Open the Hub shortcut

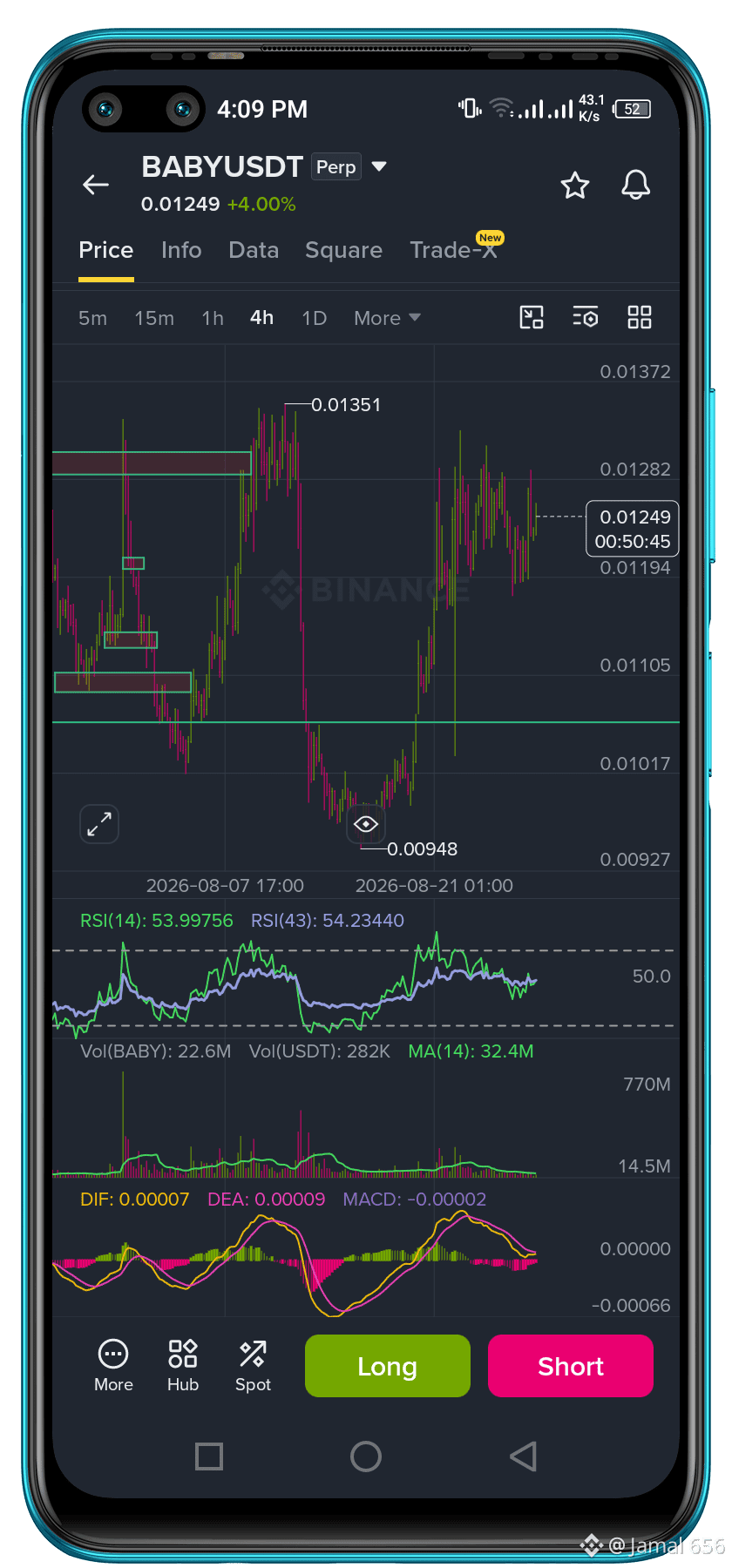[x=183, y=1366]
